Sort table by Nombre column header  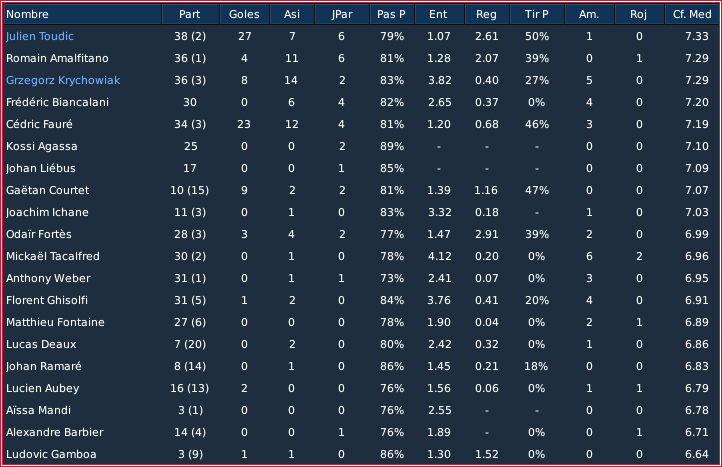click(83, 14)
